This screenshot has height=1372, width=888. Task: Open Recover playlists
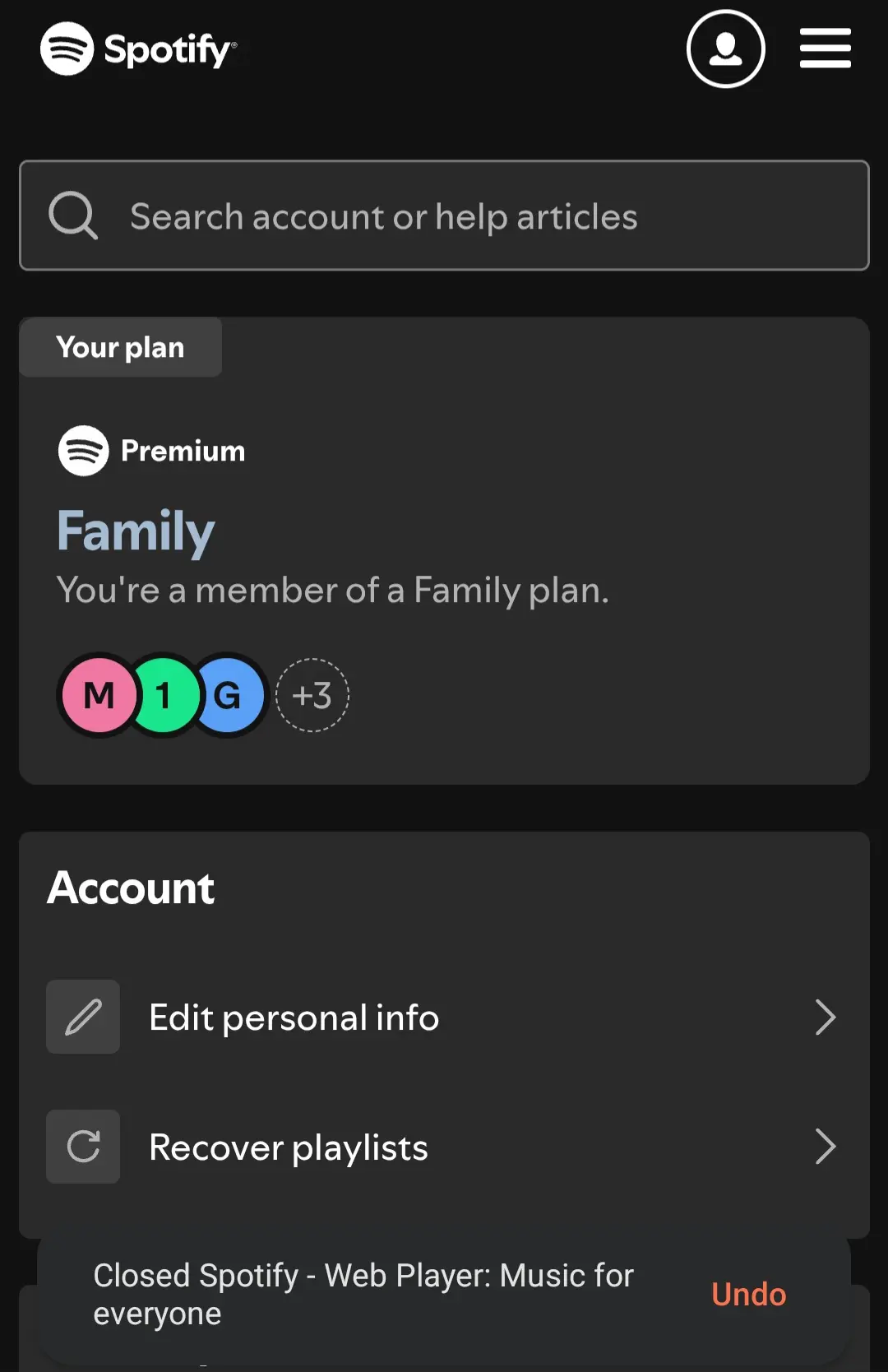[x=444, y=1147]
